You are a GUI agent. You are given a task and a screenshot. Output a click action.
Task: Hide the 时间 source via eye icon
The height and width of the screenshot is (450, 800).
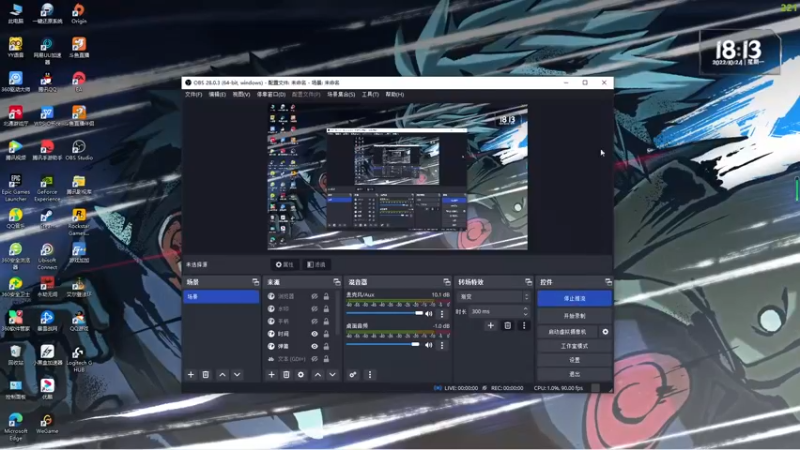click(315, 334)
